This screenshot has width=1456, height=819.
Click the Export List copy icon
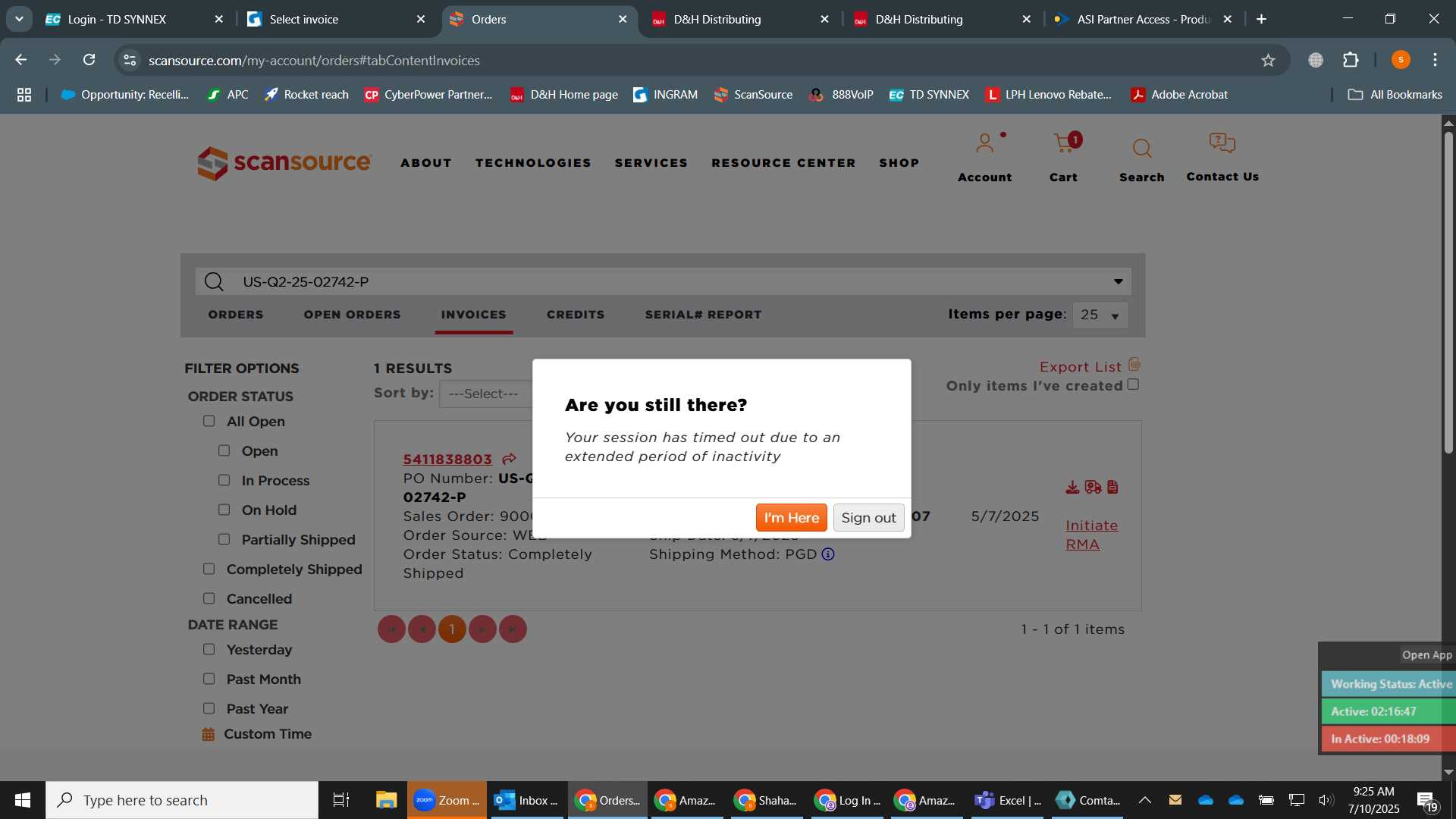point(1134,365)
